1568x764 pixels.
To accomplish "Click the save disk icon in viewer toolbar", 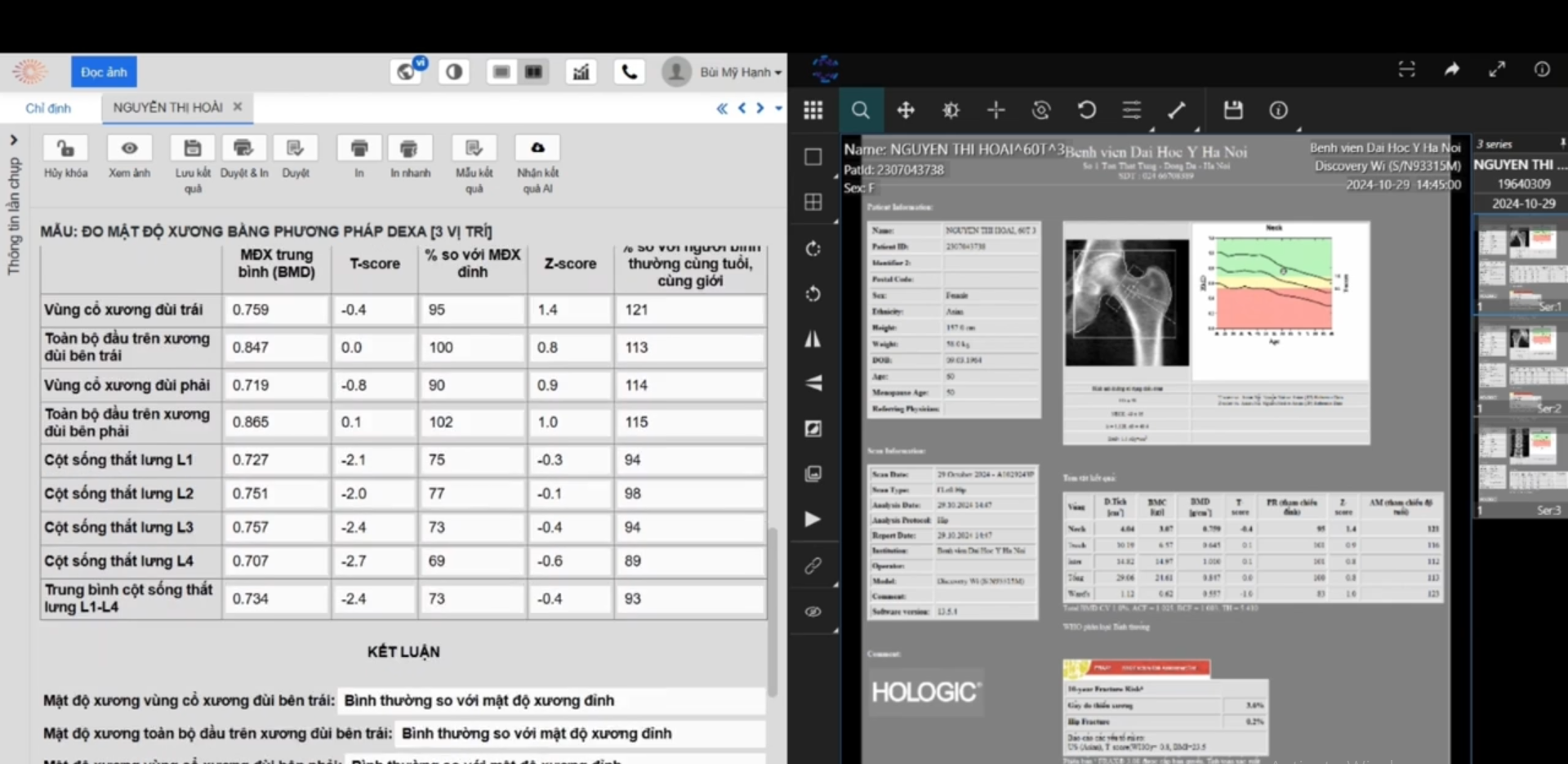I will [1232, 110].
